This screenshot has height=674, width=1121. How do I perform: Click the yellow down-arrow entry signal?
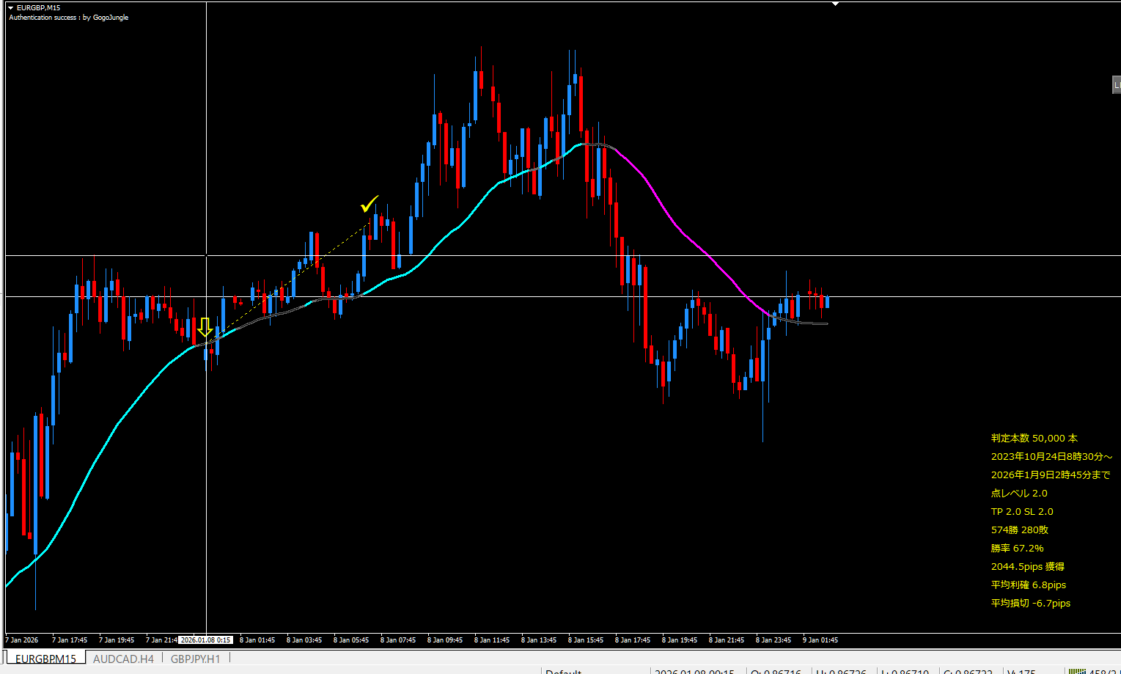(x=205, y=328)
